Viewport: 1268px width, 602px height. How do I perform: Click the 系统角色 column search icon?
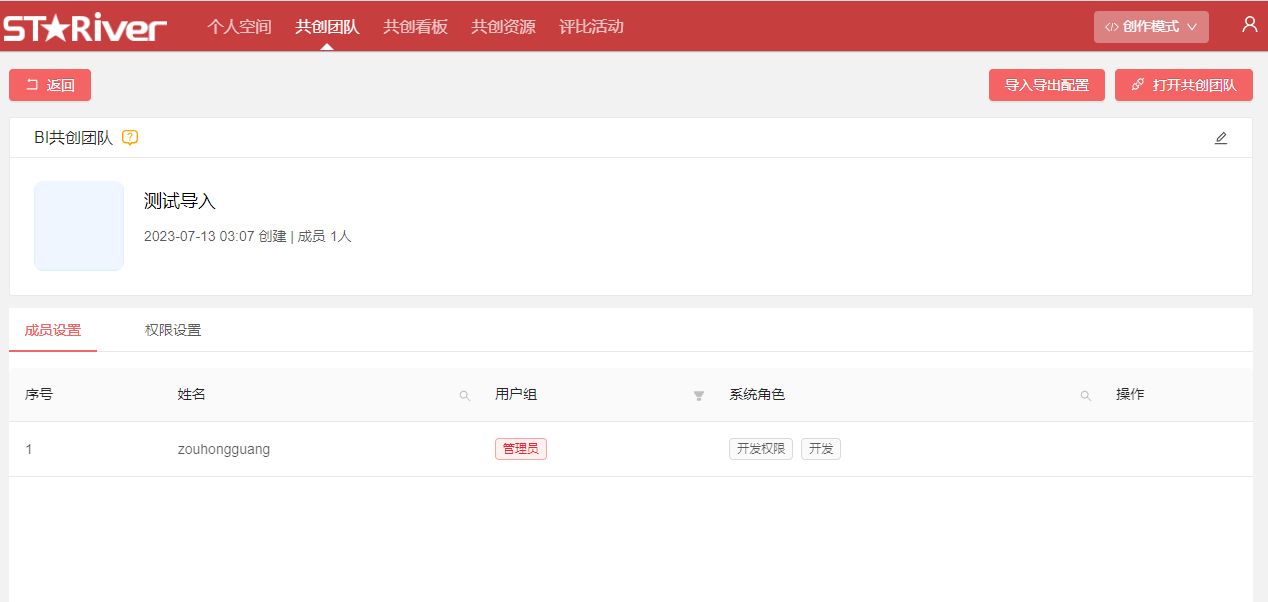[x=1085, y=396]
